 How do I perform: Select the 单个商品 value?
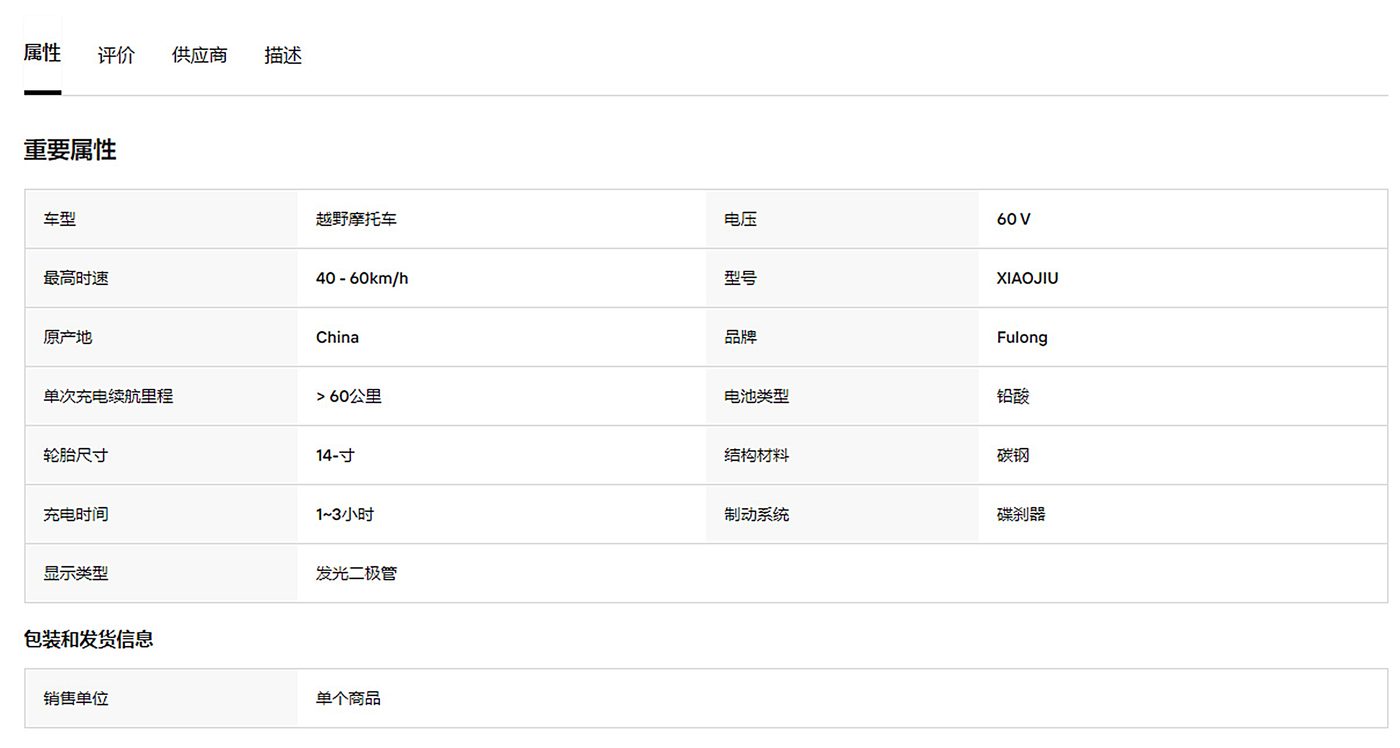348,698
